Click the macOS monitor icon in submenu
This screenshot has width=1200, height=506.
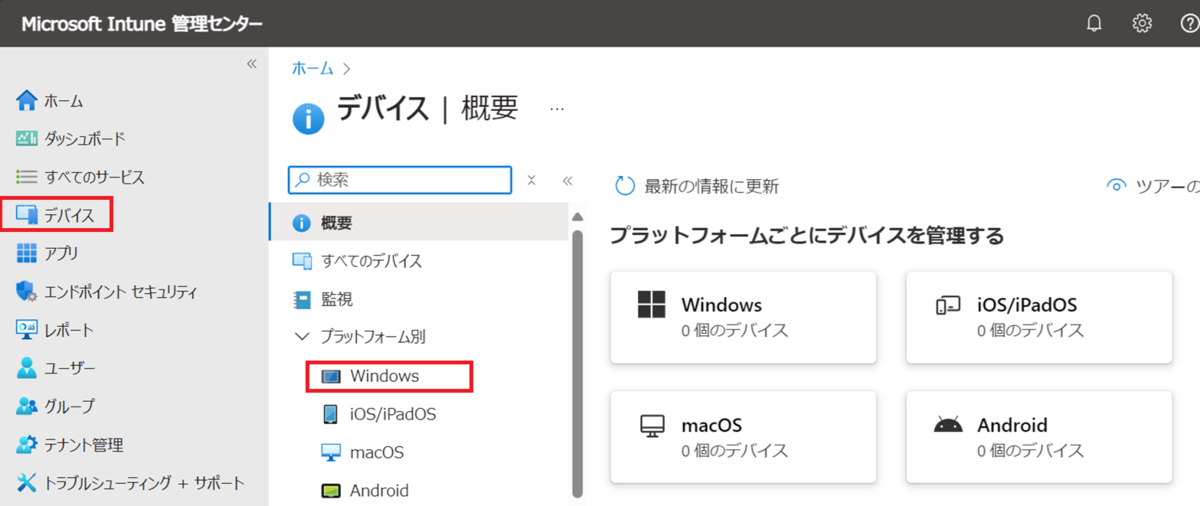[331, 452]
